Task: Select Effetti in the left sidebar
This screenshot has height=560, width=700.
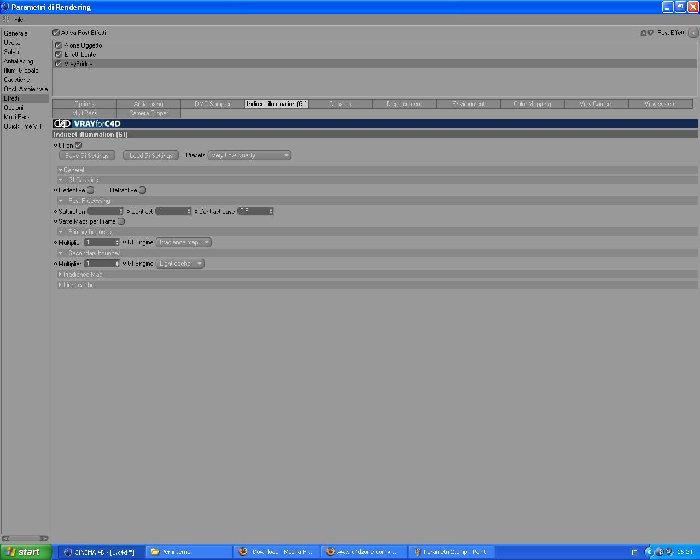Action: pos(25,99)
